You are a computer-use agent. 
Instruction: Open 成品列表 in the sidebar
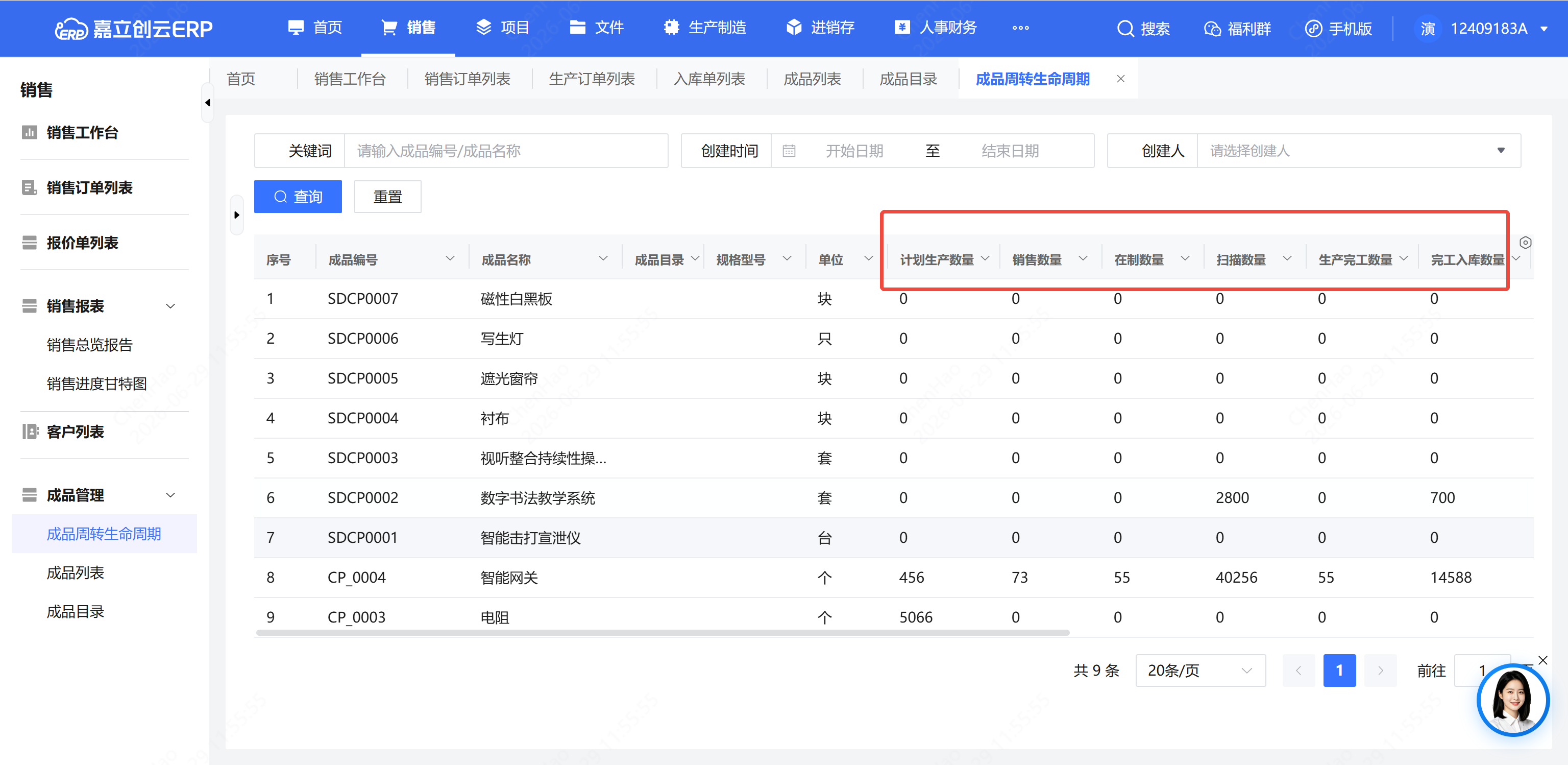coord(76,572)
